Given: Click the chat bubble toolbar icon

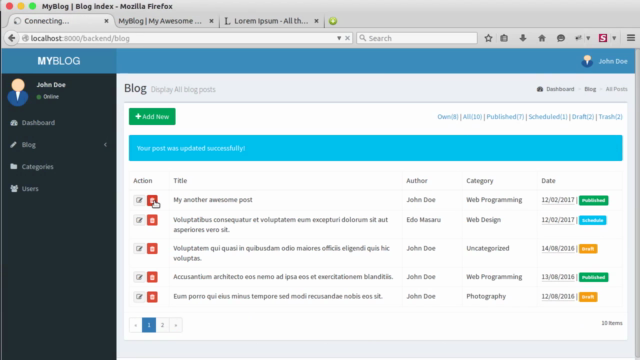Looking at the screenshot, I should (x=561, y=38).
